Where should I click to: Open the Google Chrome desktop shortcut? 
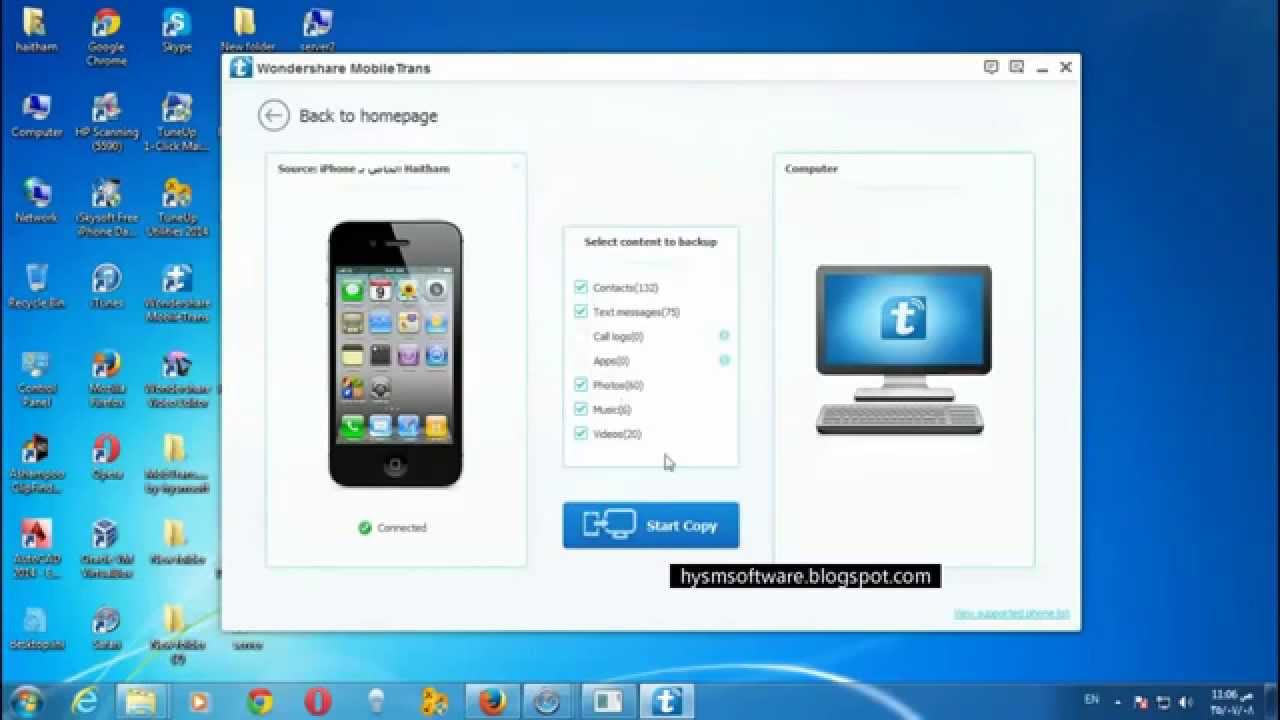(106, 36)
